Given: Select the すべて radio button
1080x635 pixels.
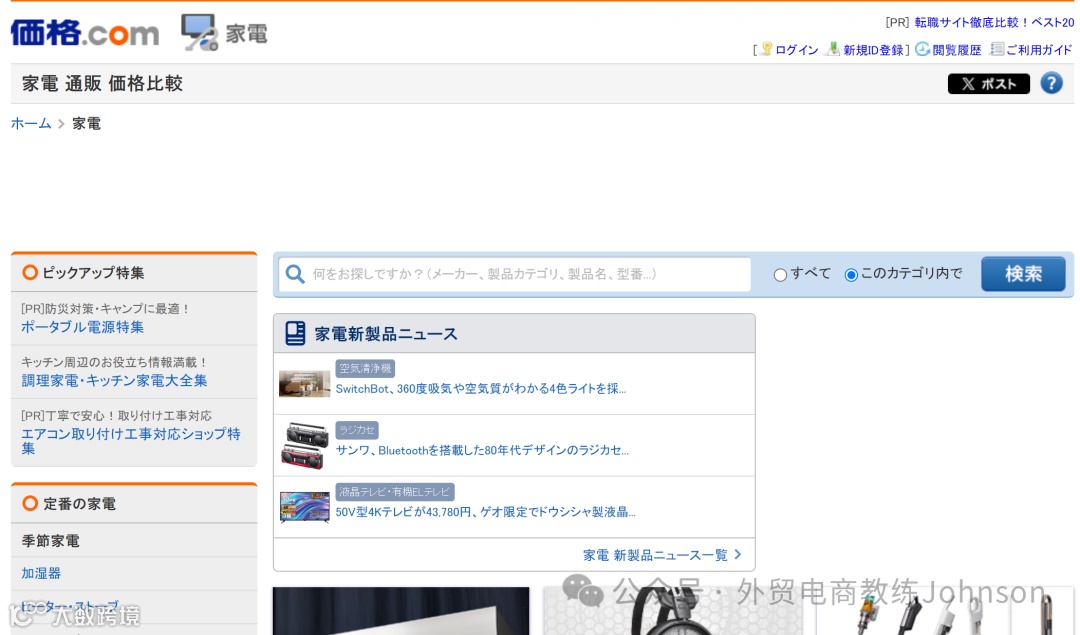Looking at the screenshot, I should pyautogui.click(x=780, y=275).
